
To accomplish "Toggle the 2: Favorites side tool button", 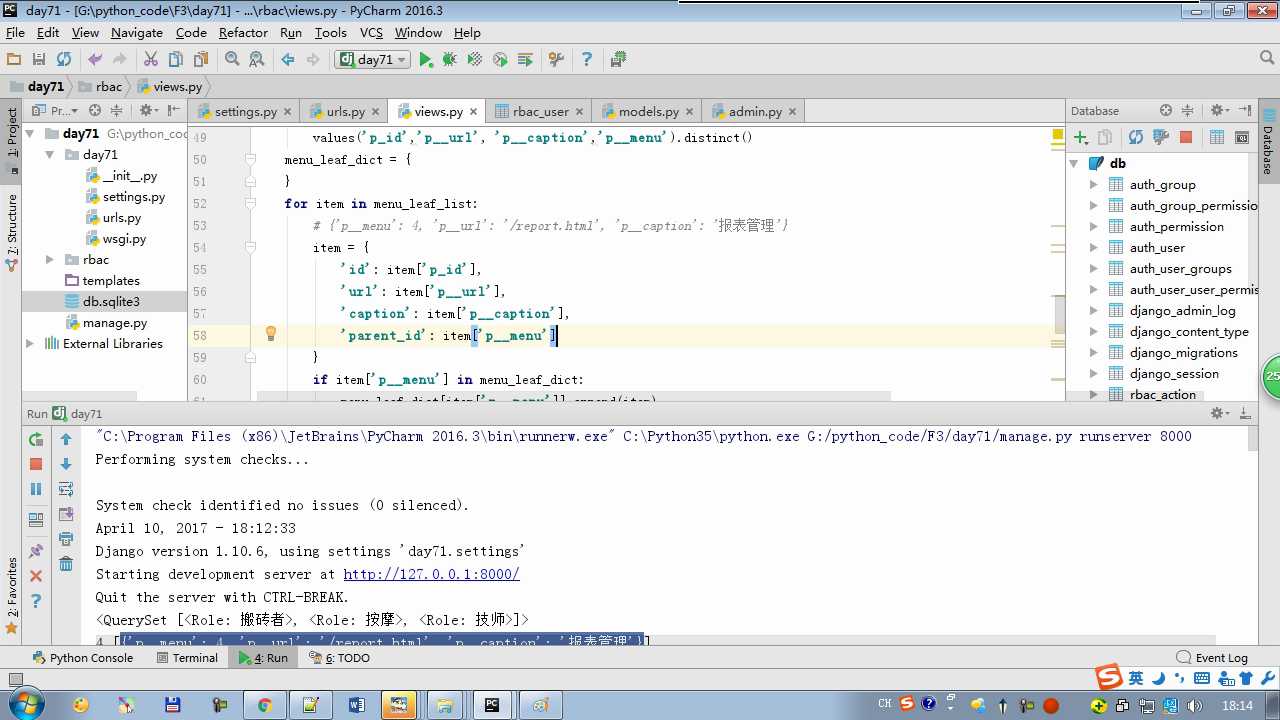I will (12, 595).
